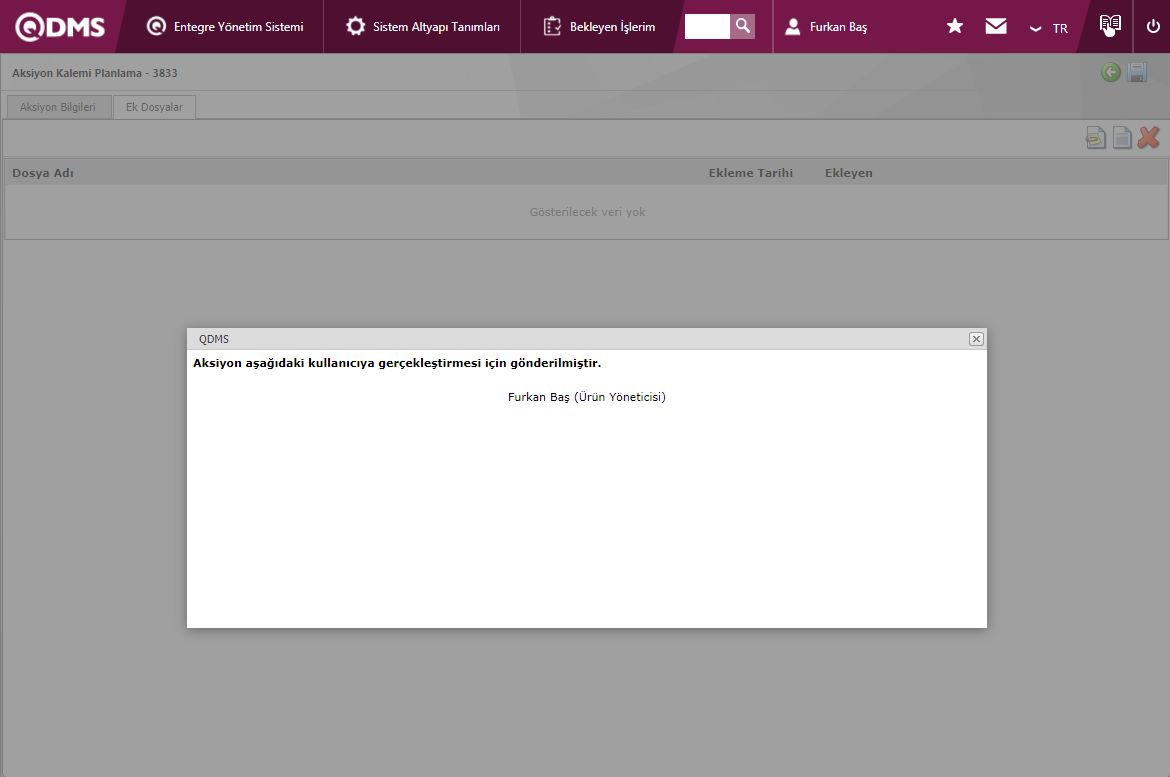This screenshot has width=1170, height=777.
Task: Click the header search input field
Action: click(x=707, y=26)
